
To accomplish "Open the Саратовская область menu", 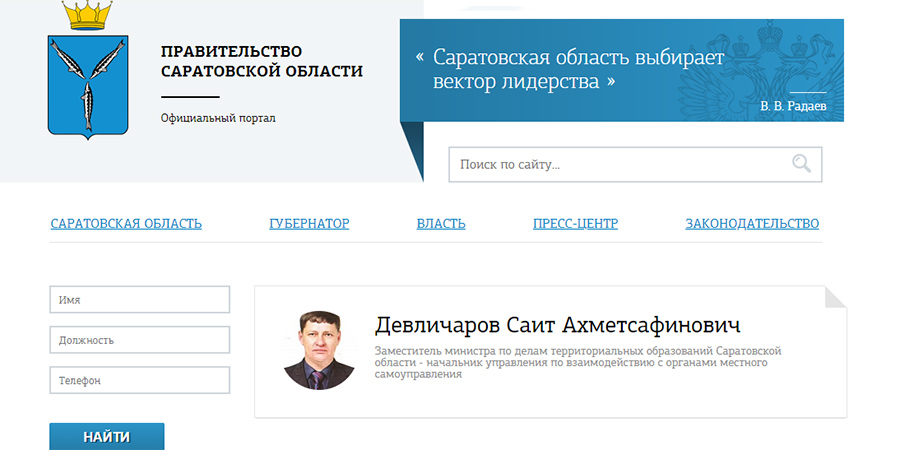I will pyautogui.click(x=126, y=223).
